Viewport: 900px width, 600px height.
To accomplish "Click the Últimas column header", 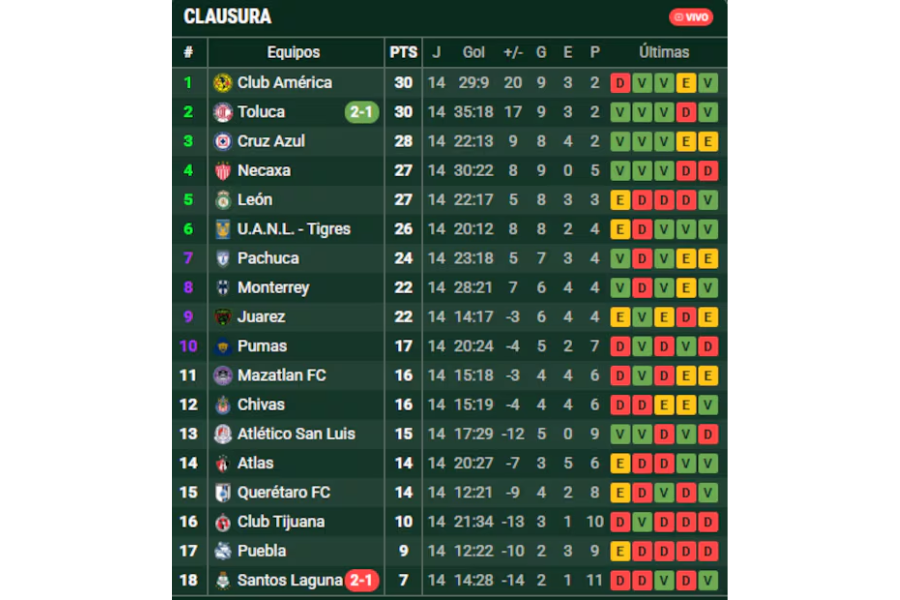I will pos(664,52).
